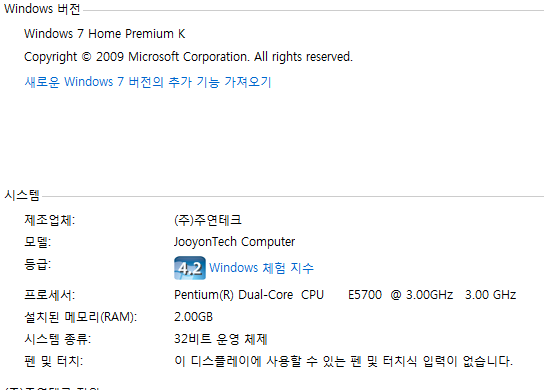Click the Microsoft copyright 2009 line
Screen dimensions: 544x390
[188, 57]
